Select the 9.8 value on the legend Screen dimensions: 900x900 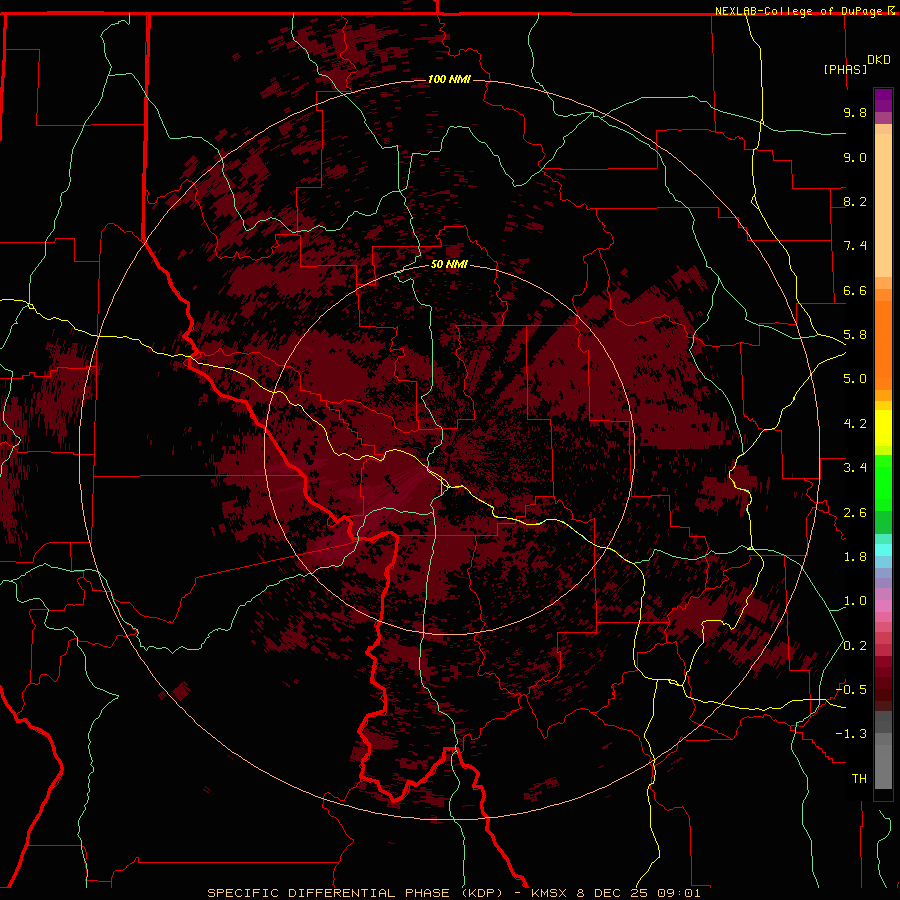[855, 112]
